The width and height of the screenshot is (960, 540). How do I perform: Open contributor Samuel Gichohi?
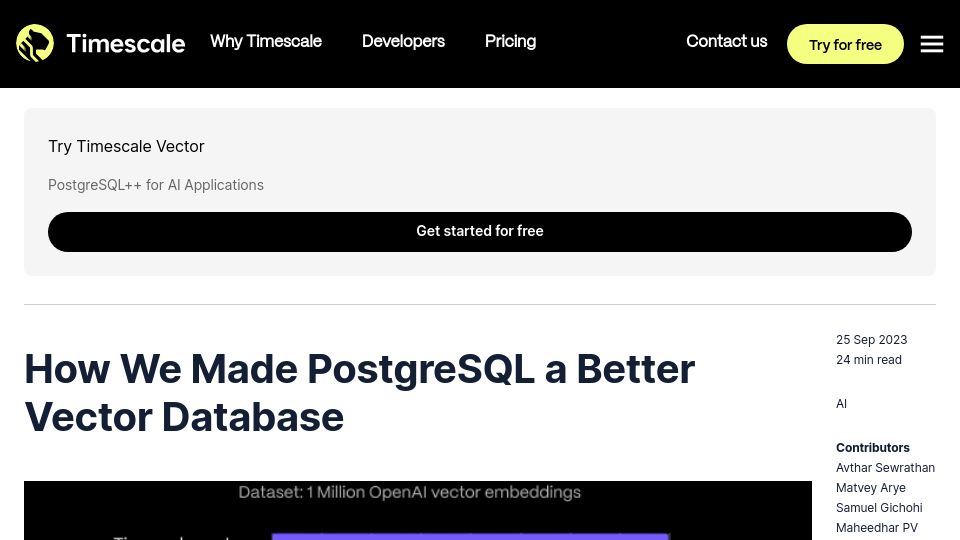(x=879, y=508)
